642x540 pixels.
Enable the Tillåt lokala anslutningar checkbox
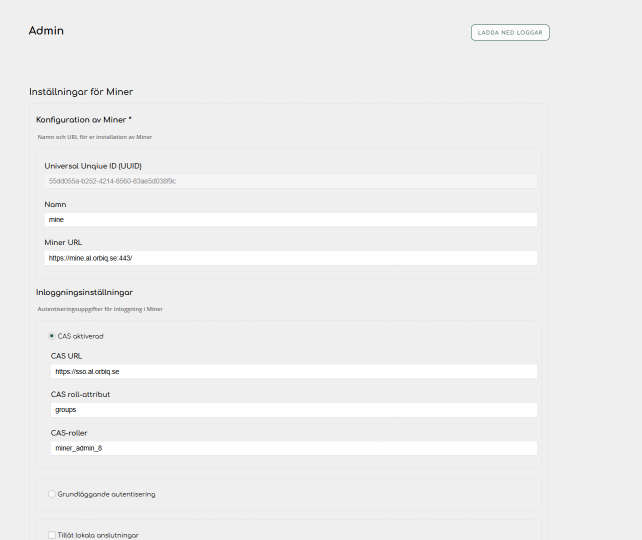52,535
